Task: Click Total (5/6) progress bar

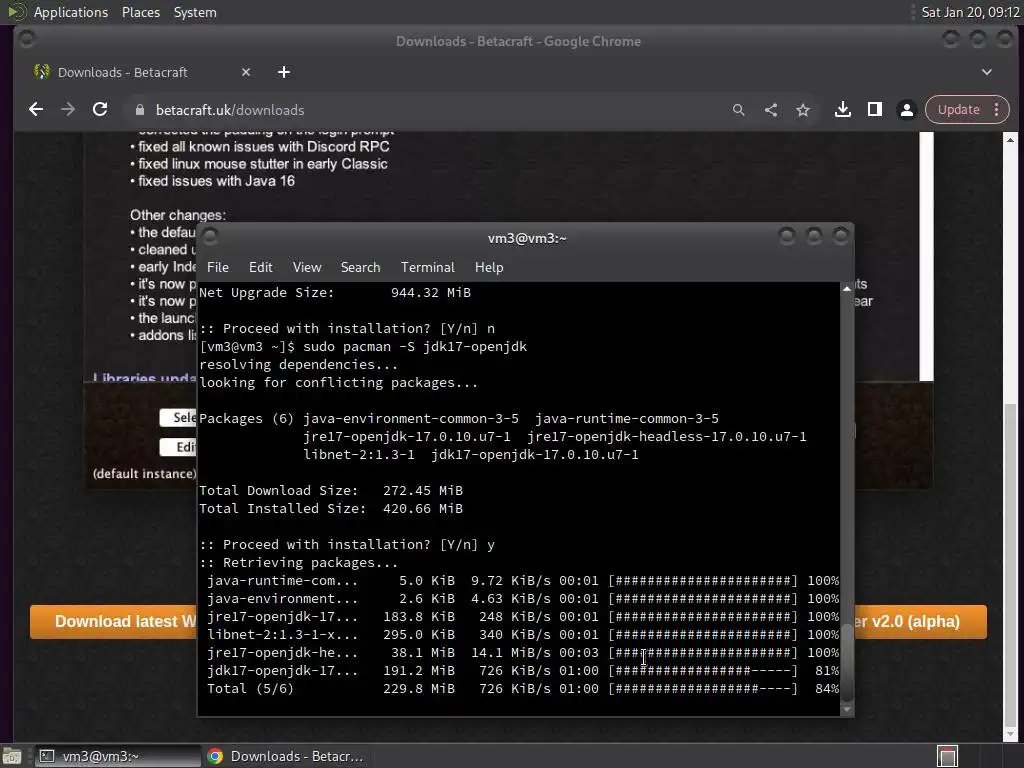Action: [x=703, y=688]
